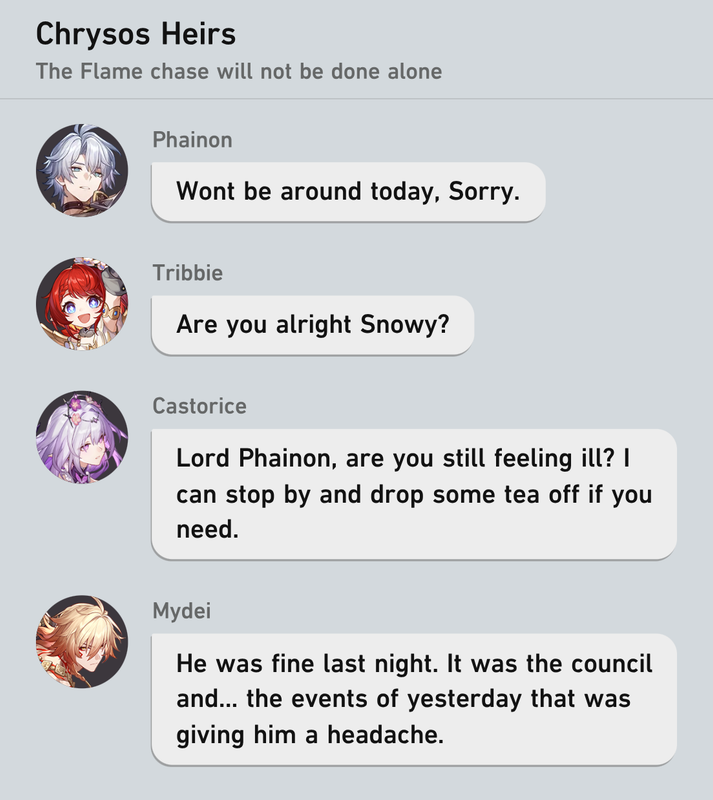This screenshot has width=713, height=800.
Task: Click the "Are you alright Snowy?" bubble
Action: point(313,325)
